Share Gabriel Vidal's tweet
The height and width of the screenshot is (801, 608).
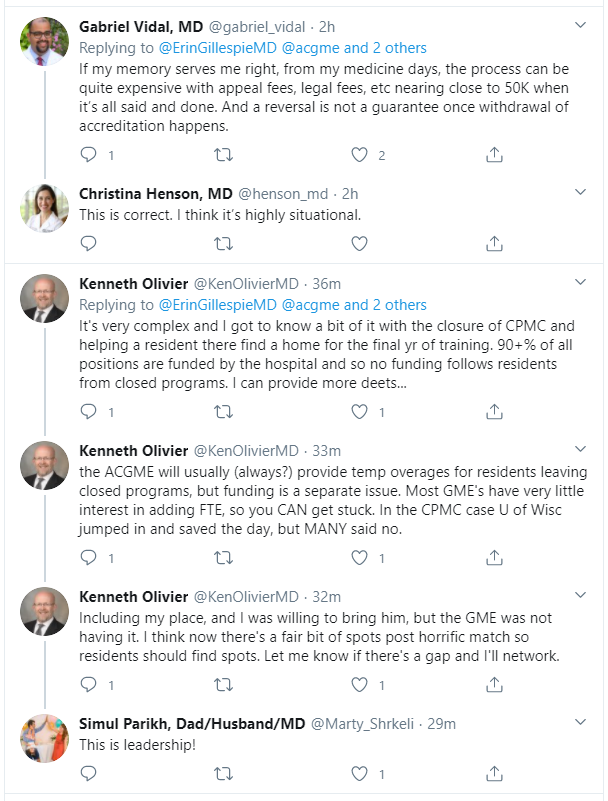494,155
